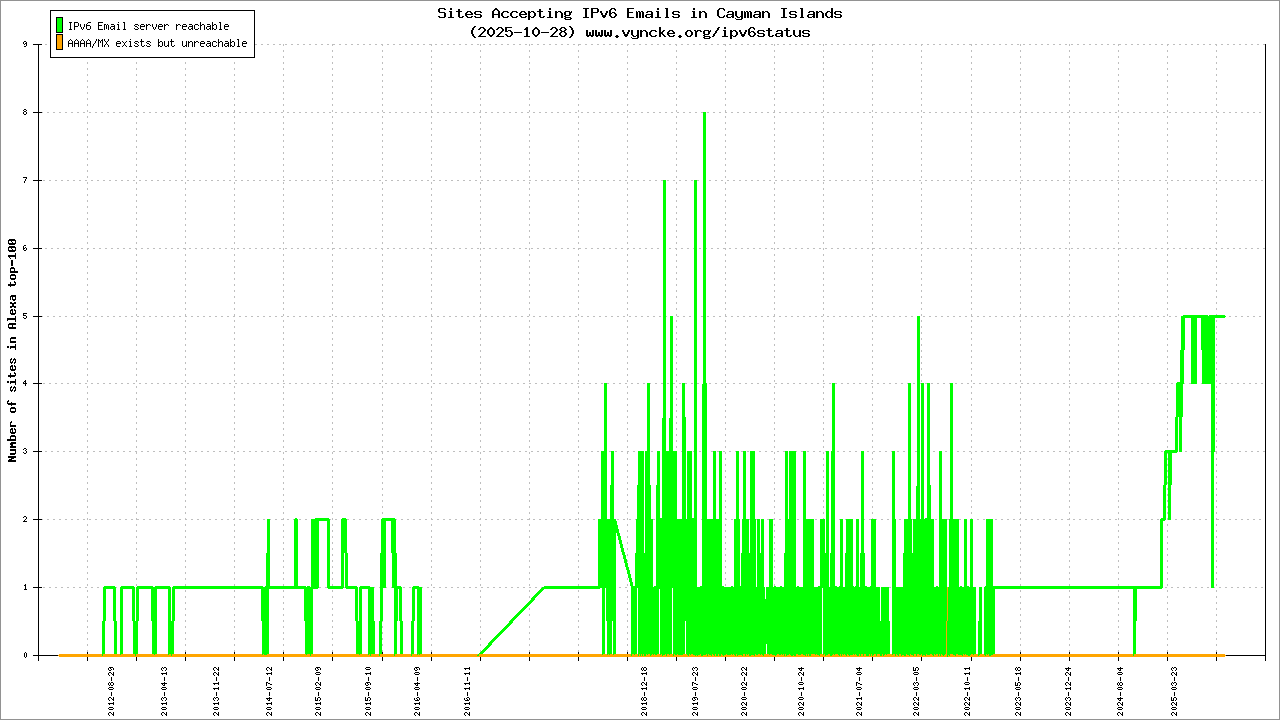The image size is (1280, 720).
Task: Select 'AAAA/MX exists but unreachable' legend label
Action: [157, 44]
